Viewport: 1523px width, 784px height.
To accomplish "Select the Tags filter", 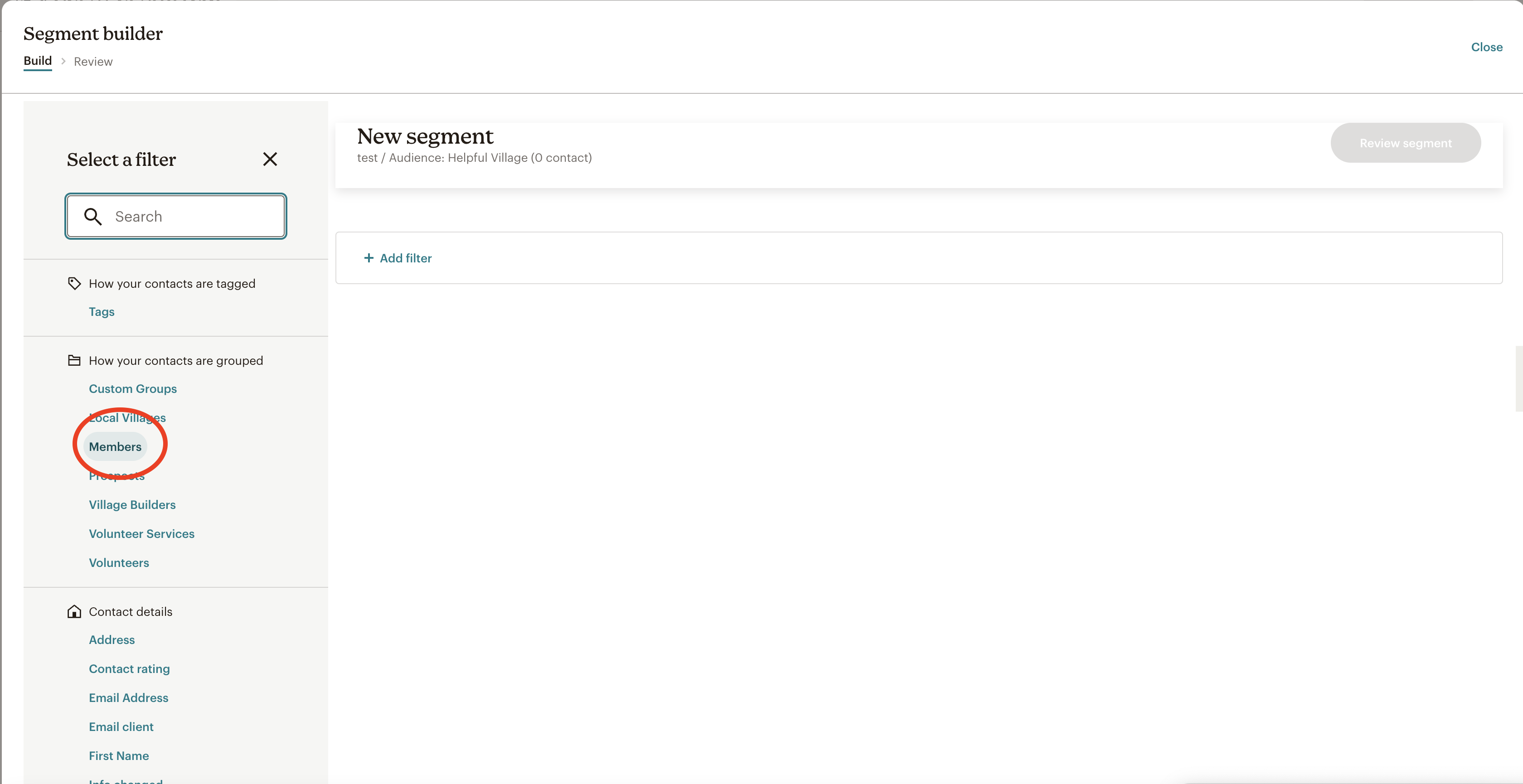I will 102,312.
